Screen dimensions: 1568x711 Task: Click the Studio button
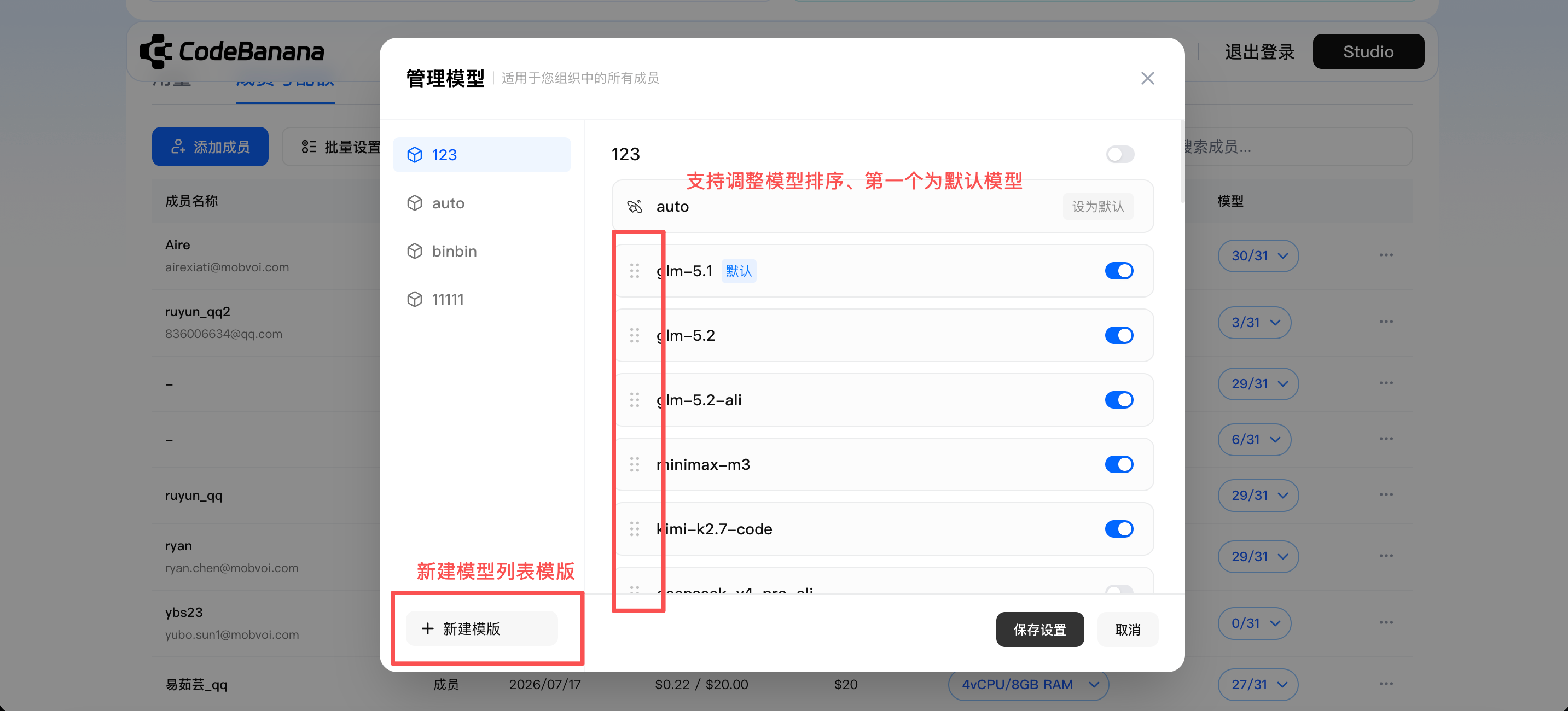(1368, 51)
